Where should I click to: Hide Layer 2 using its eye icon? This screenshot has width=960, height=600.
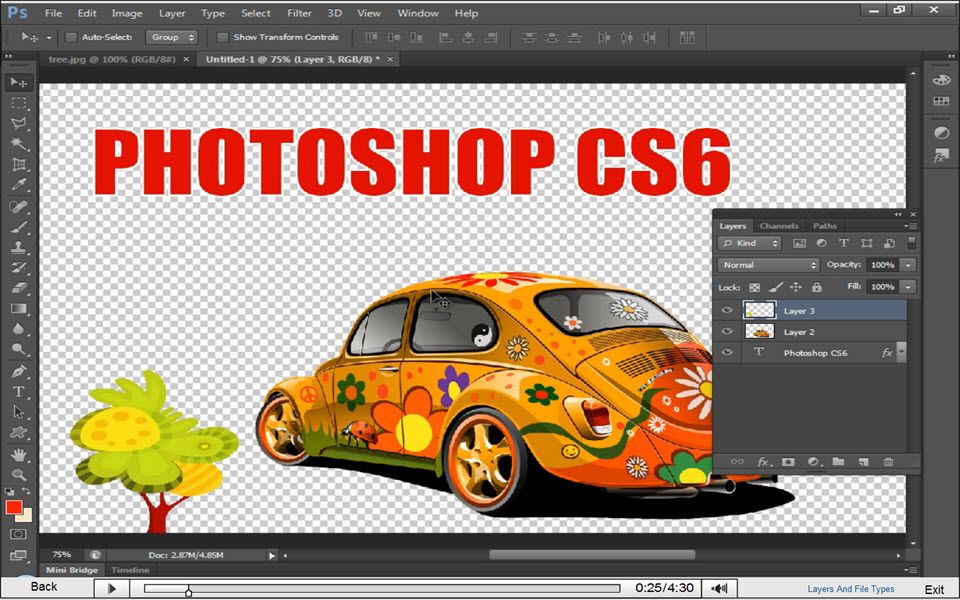point(727,331)
